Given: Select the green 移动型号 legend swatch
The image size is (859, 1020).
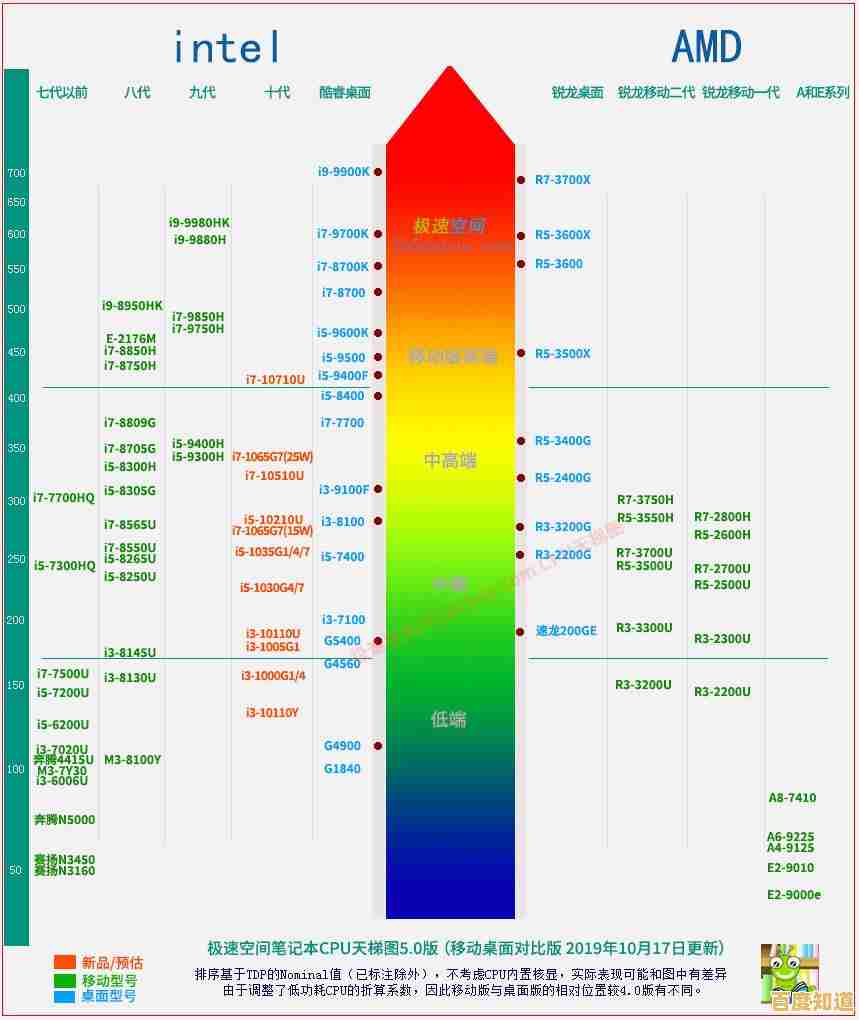Looking at the screenshot, I should 66,982.
